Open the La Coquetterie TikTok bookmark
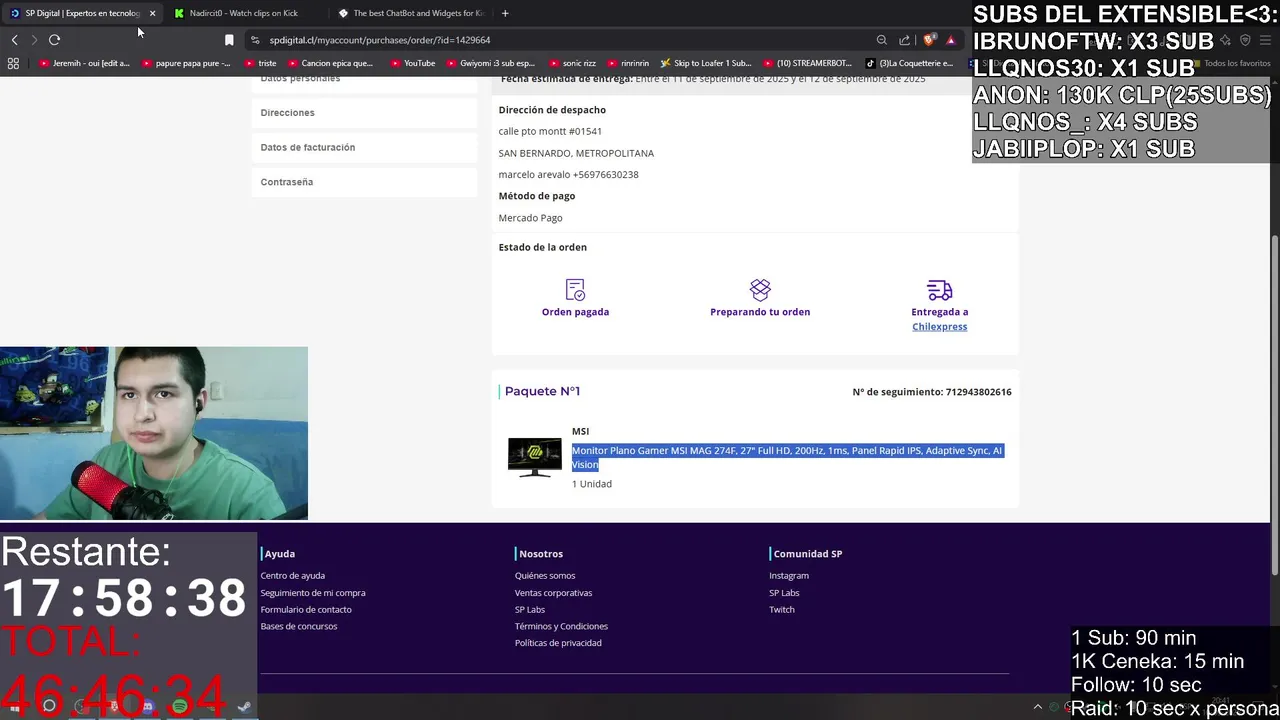The height and width of the screenshot is (720, 1280). 909,63
